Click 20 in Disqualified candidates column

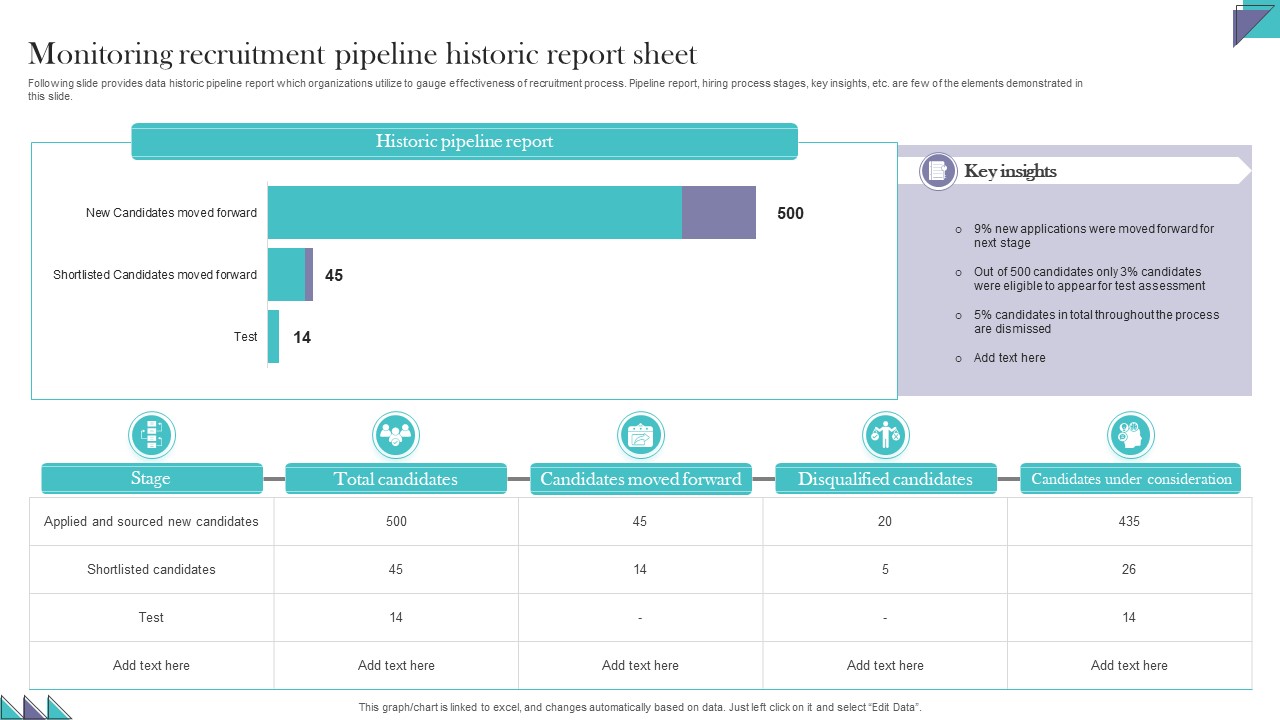click(x=885, y=522)
